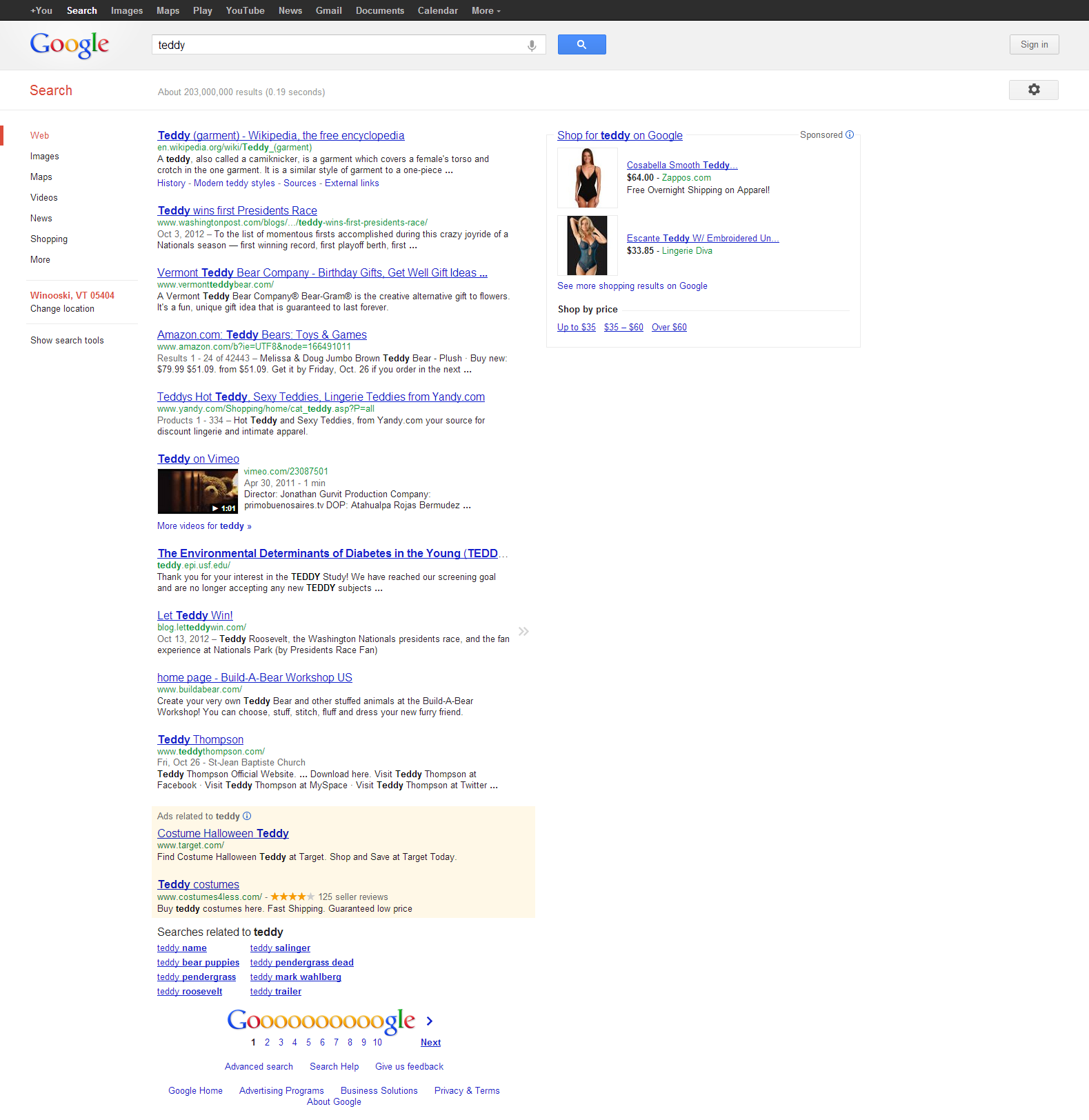This screenshot has width=1089, height=1120.
Task: Open Teddys Hot Teddy Yandy.com result
Action: click(x=321, y=397)
